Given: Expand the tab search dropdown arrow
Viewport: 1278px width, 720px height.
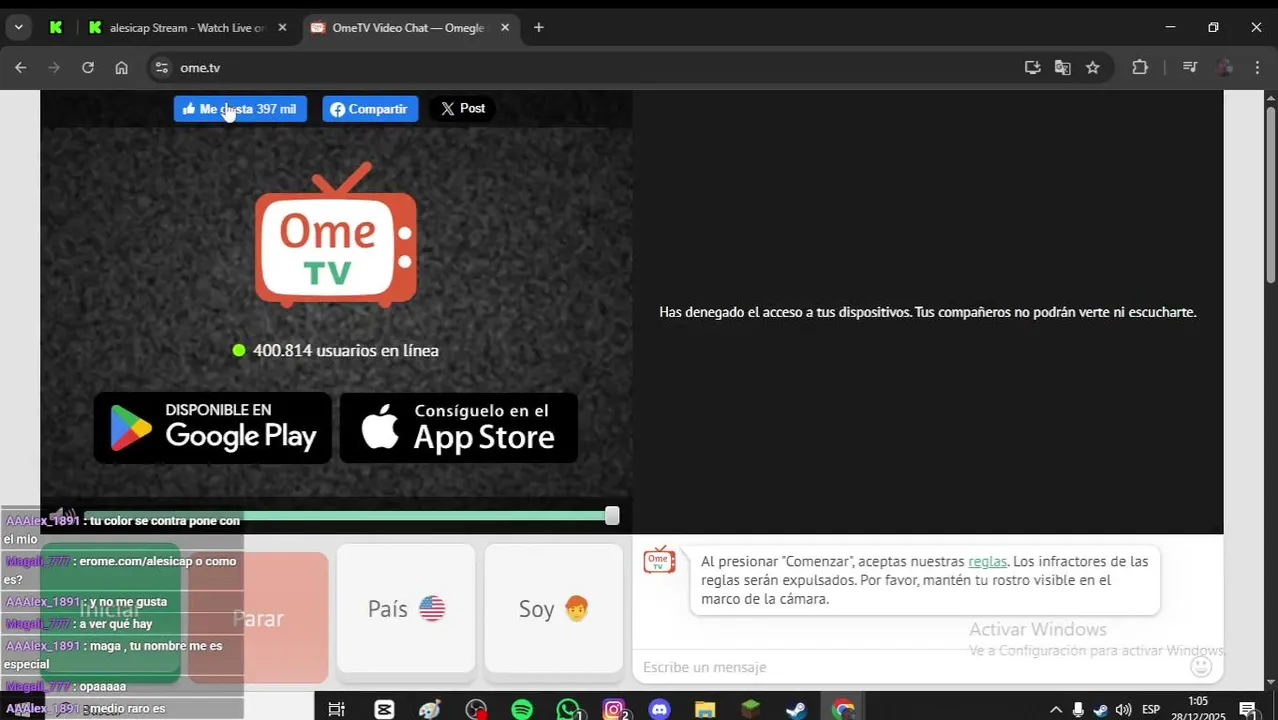Looking at the screenshot, I should 18,28.
